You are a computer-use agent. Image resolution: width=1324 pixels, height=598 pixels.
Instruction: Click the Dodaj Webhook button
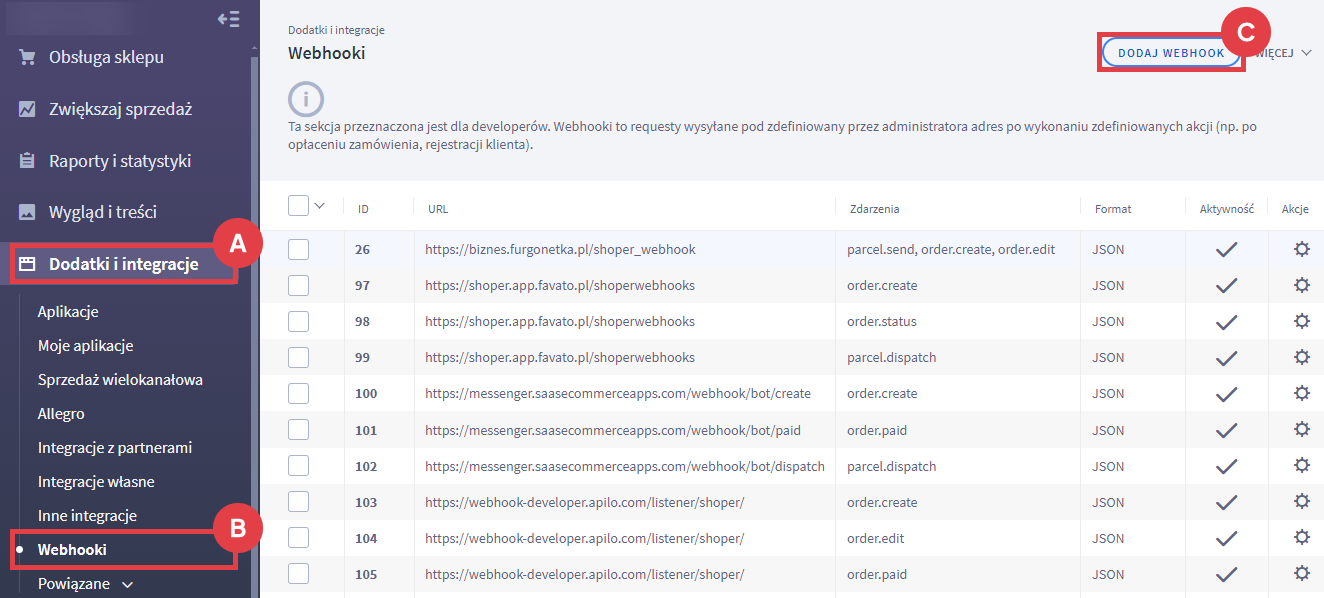pyautogui.click(x=1171, y=53)
